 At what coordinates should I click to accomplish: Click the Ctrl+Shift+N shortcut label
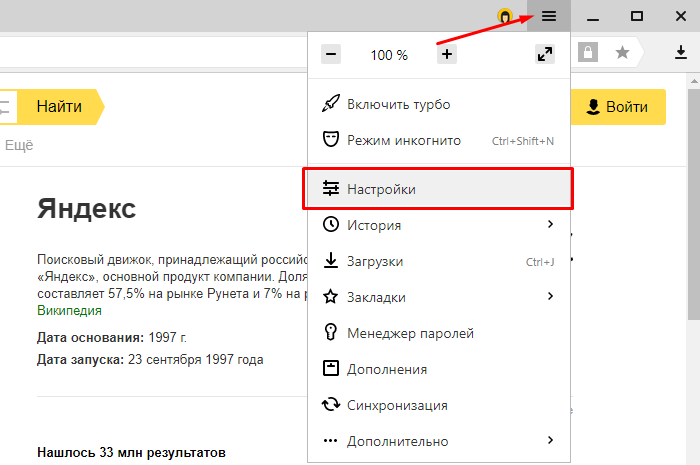tap(523, 141)
